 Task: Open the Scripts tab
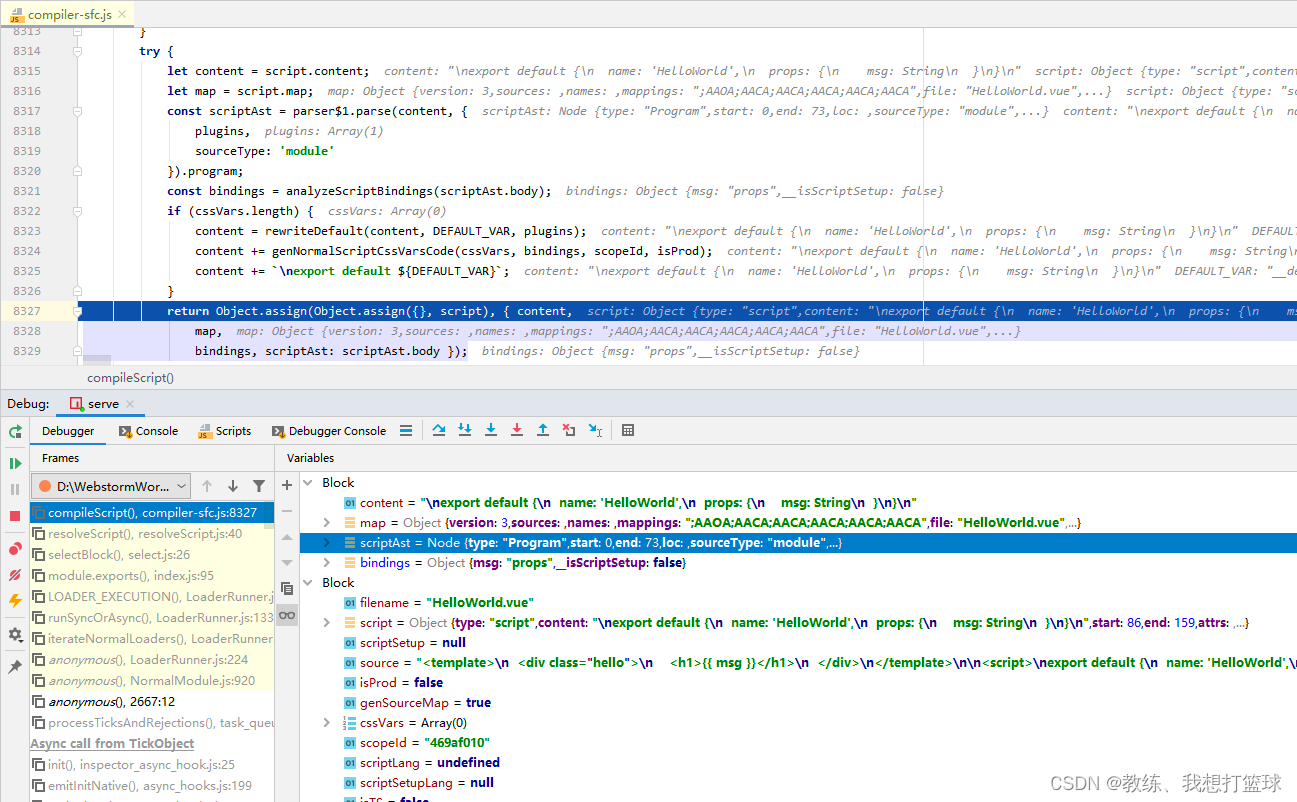224,431
